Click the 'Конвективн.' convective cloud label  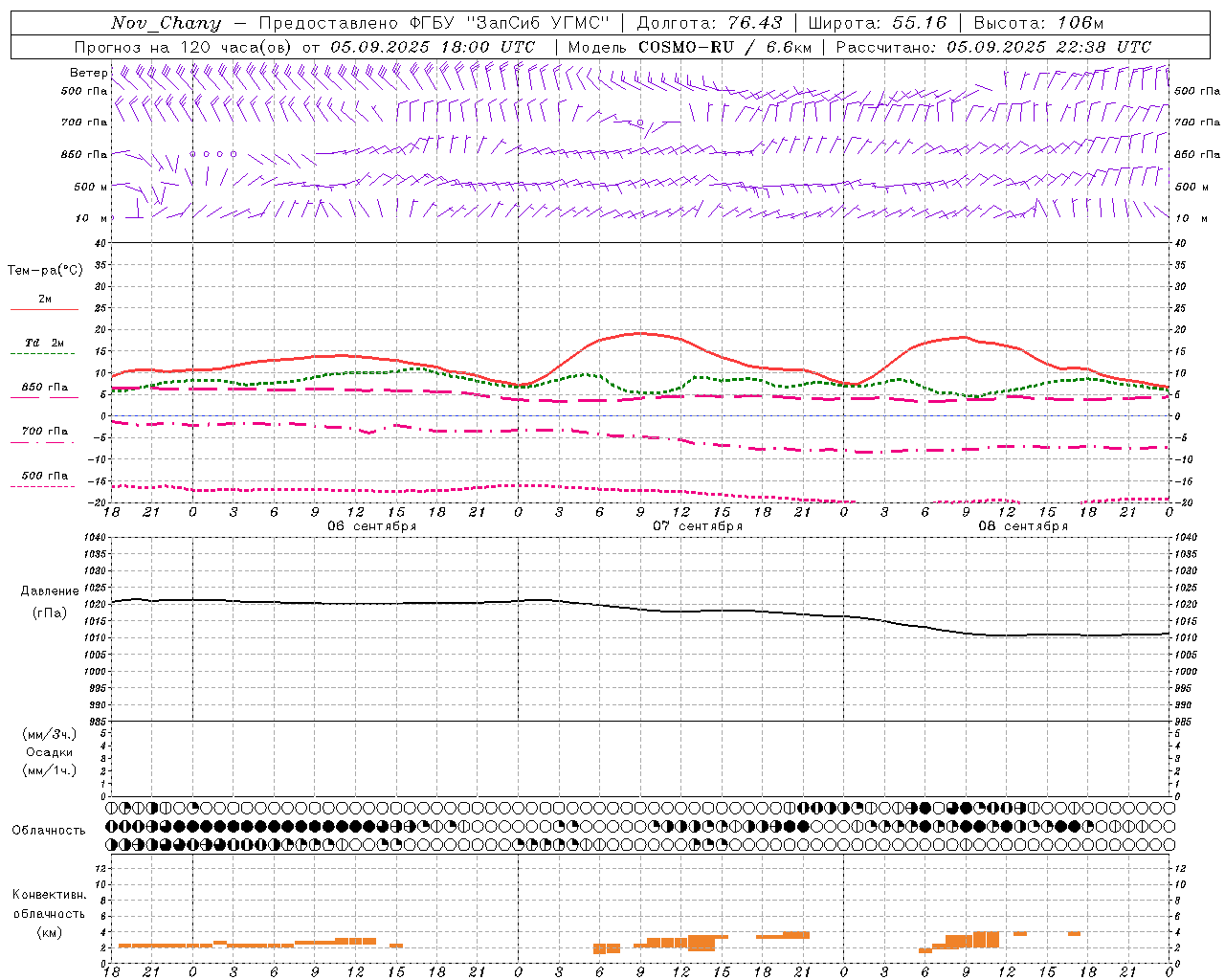tap(49, 895)
